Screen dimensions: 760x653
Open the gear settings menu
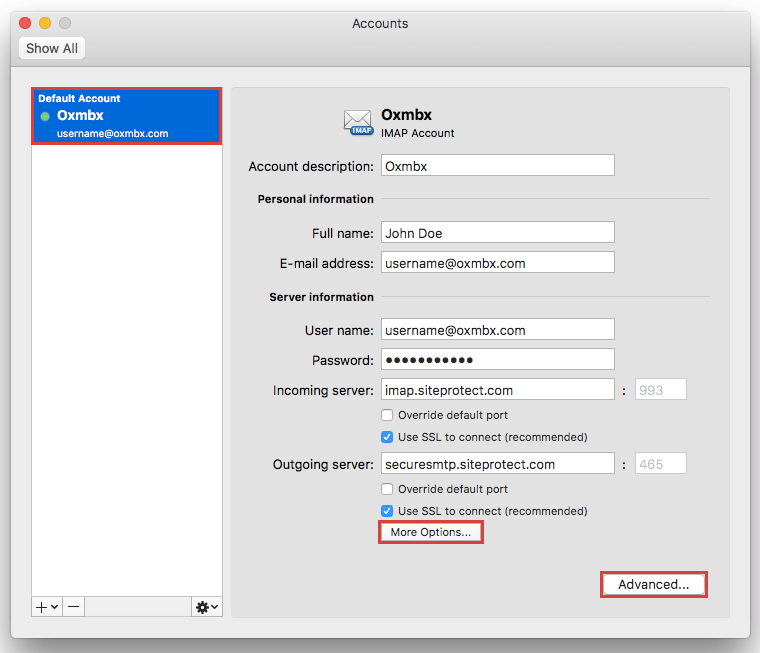pos(206,607)
